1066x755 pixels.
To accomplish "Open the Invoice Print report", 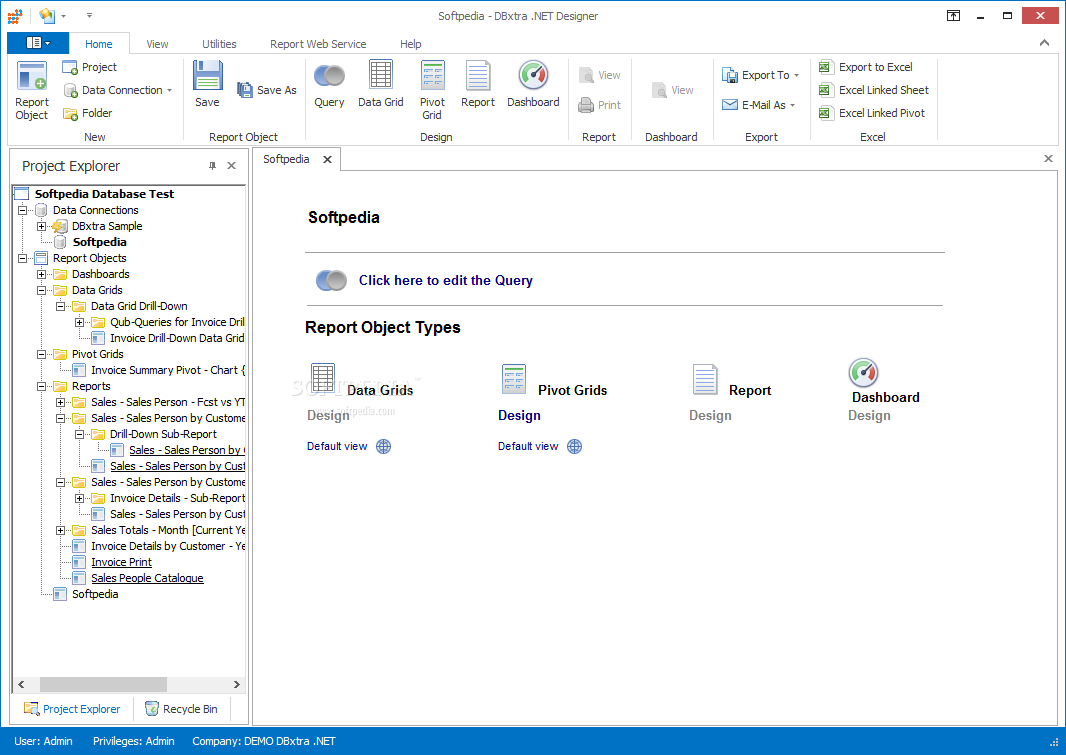I will click(122, 562).
